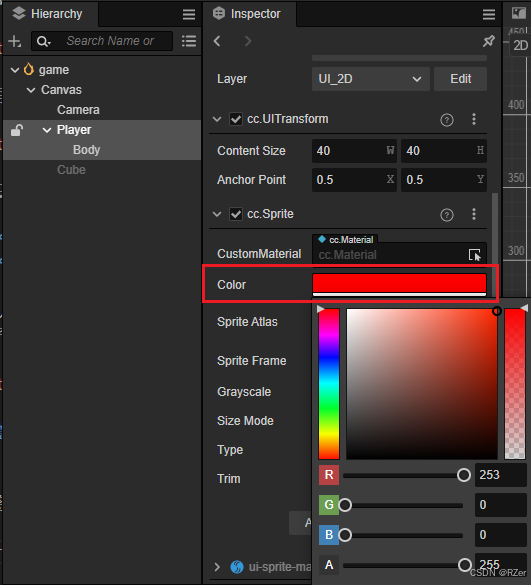The width and height of the screenshot is (531, 585).
Task: Toggle the lock icon on Player node
Action: click(17, 130)
